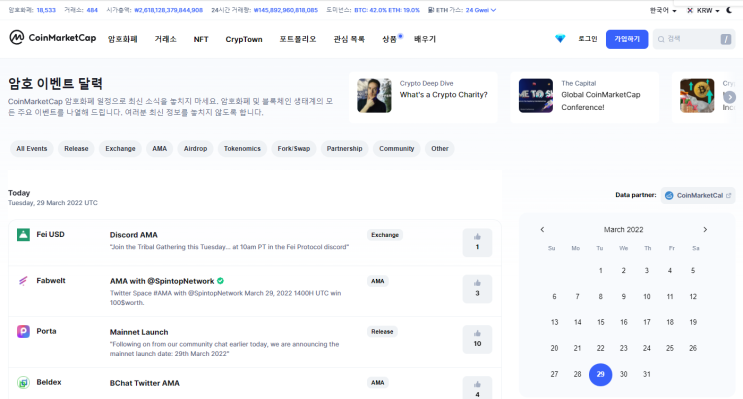Viewport: 743px width, 399px height.
Task: Upvote the Beldex BChat Twitter AMA event
Action: coord(477,388)
